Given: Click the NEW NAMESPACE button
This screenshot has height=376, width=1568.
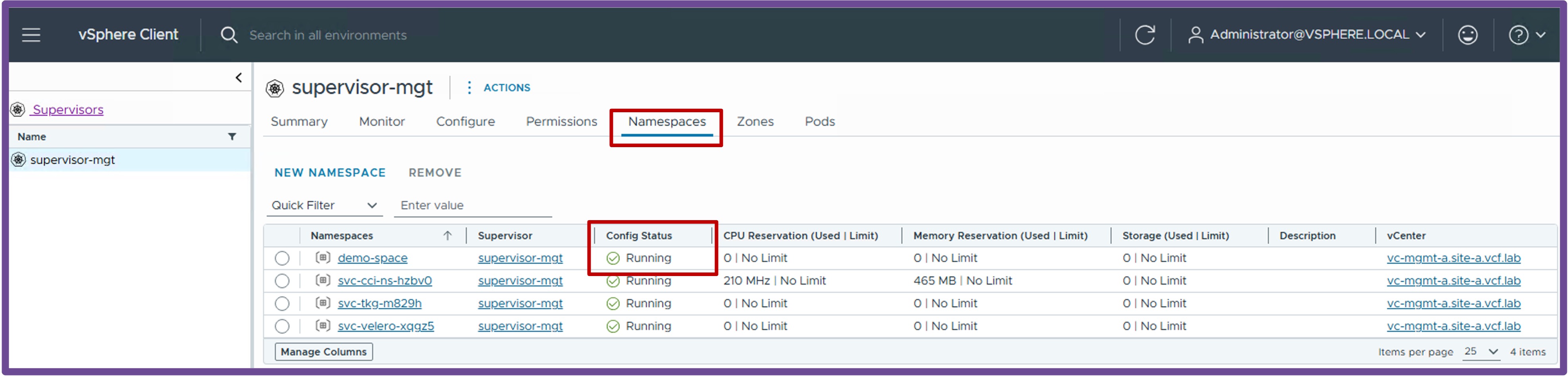Looking at the screenshot, I should click(x=330, y=173).
